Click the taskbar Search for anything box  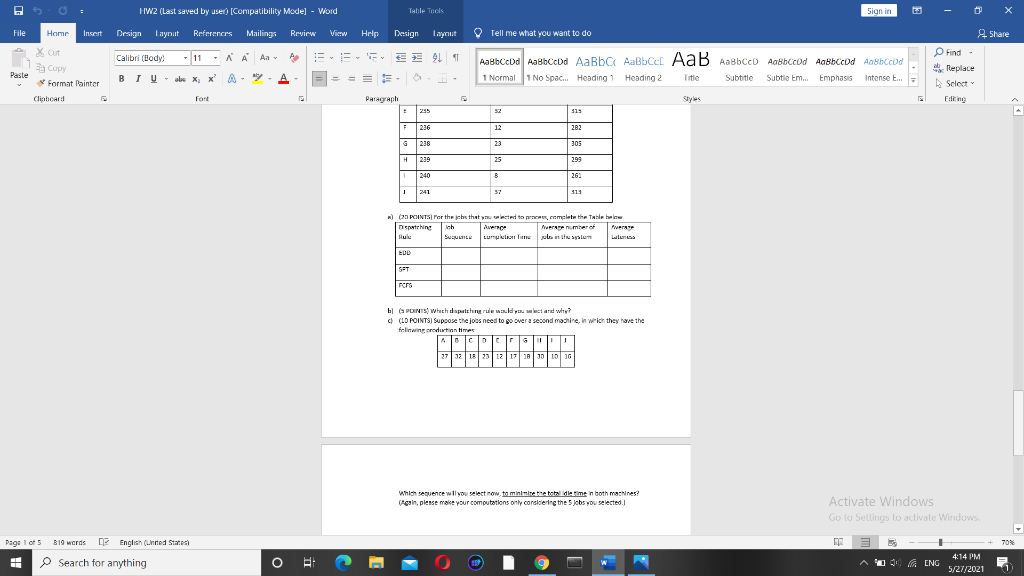146,562
